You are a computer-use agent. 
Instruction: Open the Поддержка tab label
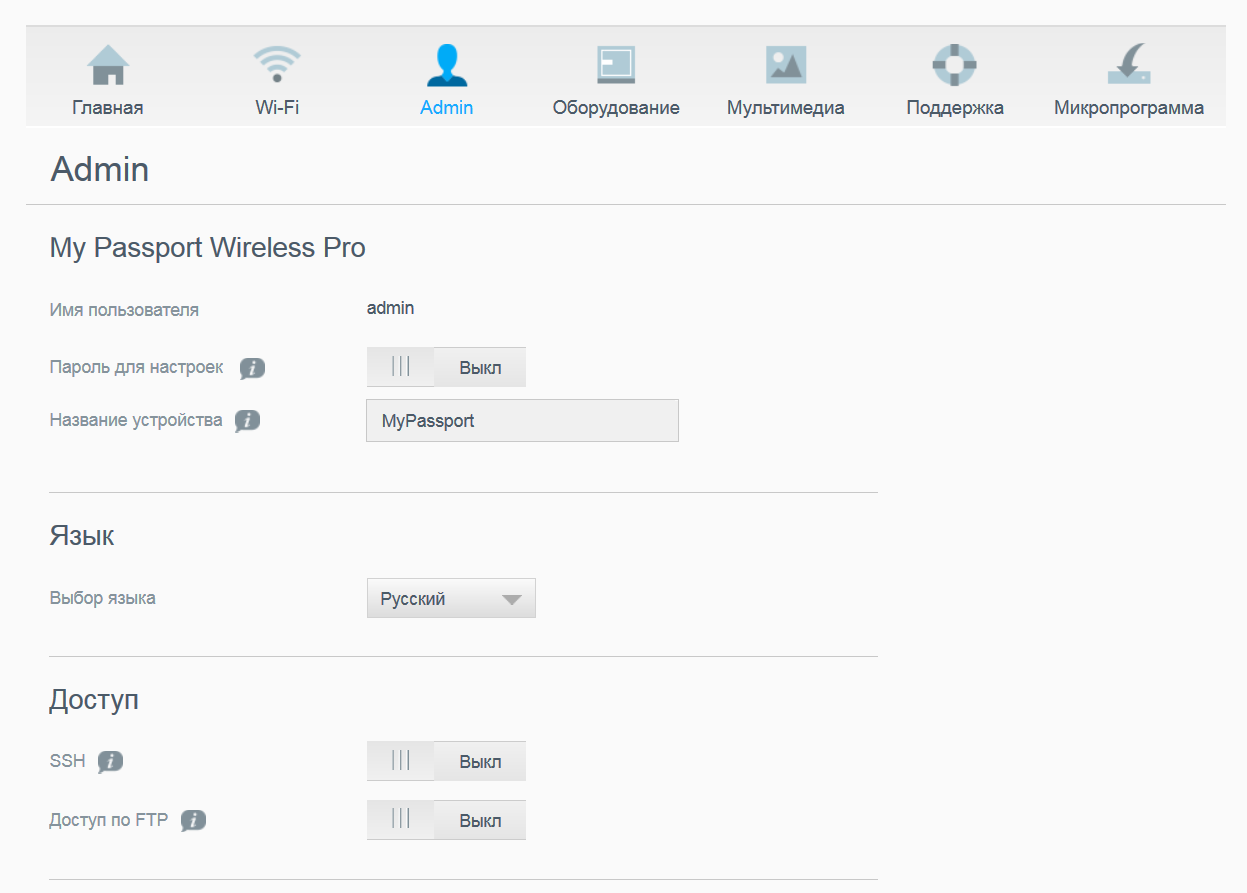pyautogui.click(x=955, y=108)
